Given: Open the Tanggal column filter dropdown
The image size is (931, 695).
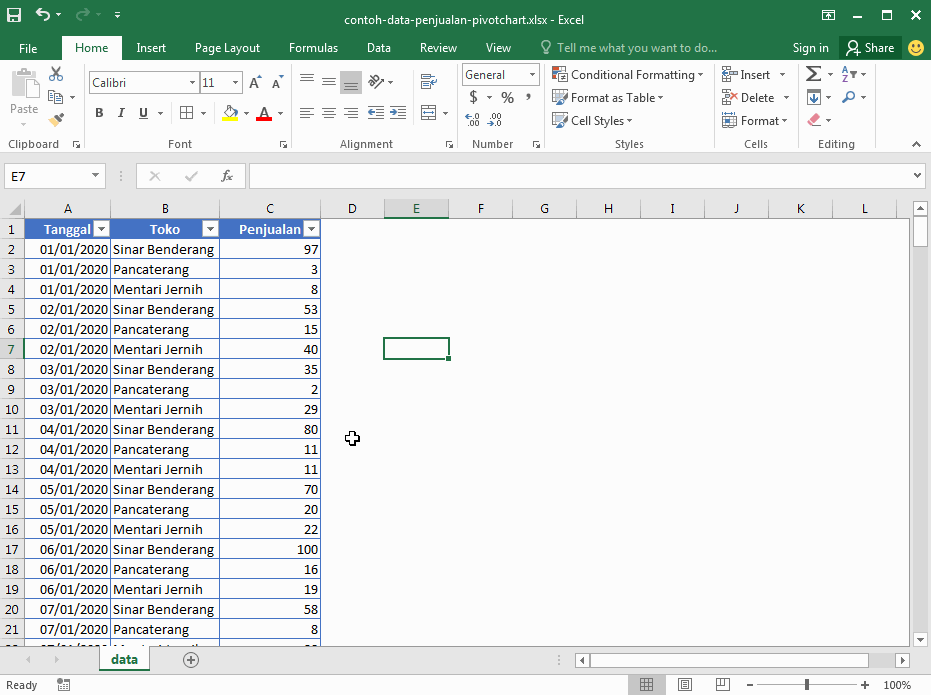Looking at the screenshot, I should tap(101, 229).
